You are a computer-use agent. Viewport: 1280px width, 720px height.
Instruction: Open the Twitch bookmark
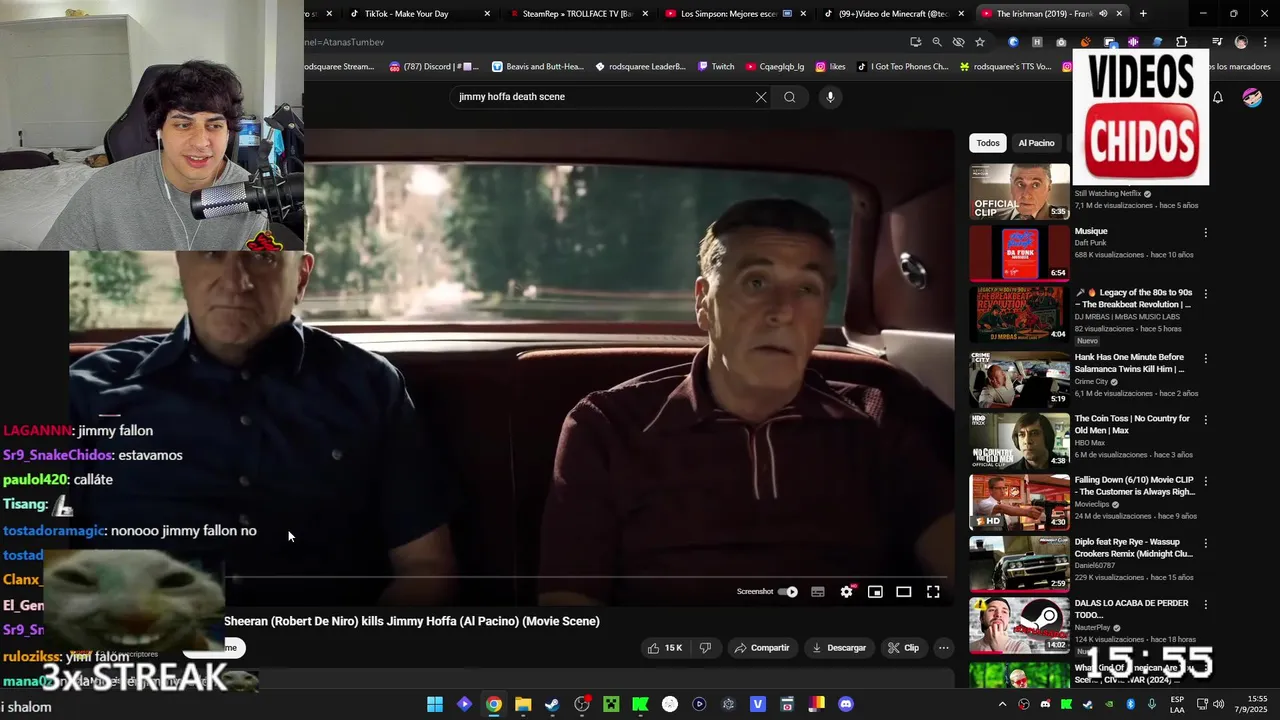pos(715,67)
